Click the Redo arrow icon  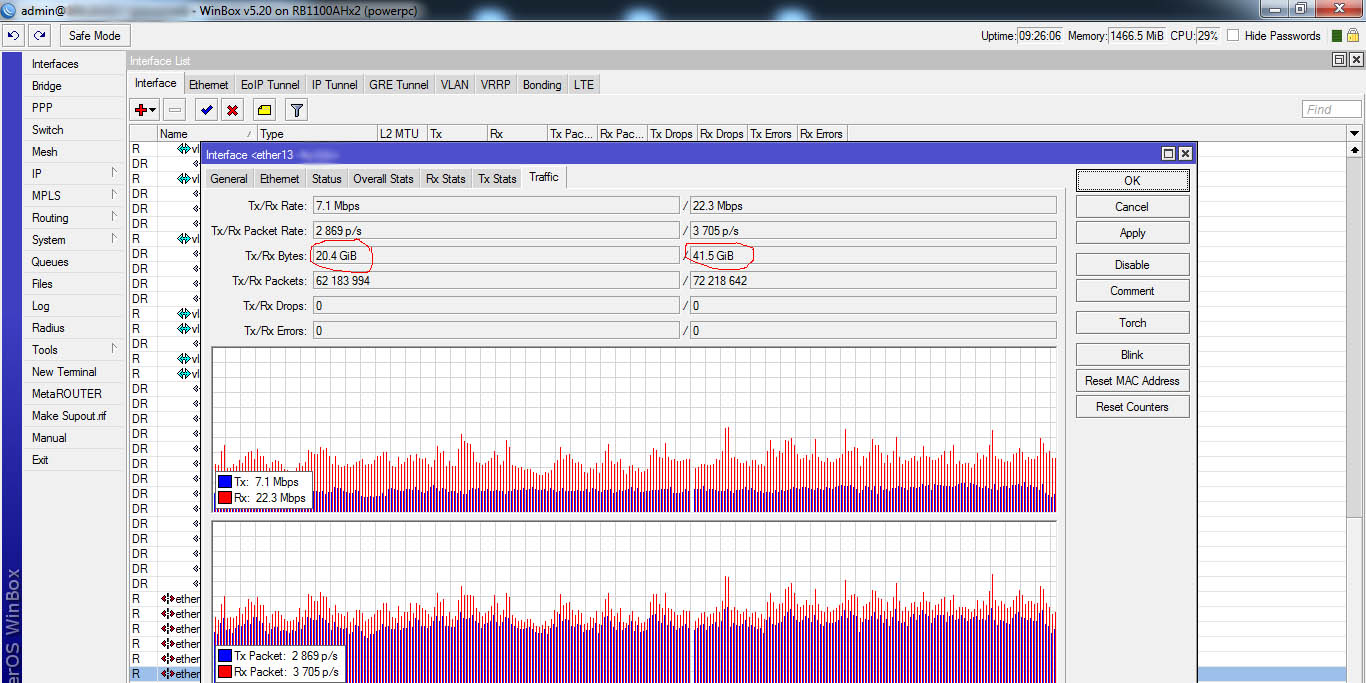click(x=39, y=35)
